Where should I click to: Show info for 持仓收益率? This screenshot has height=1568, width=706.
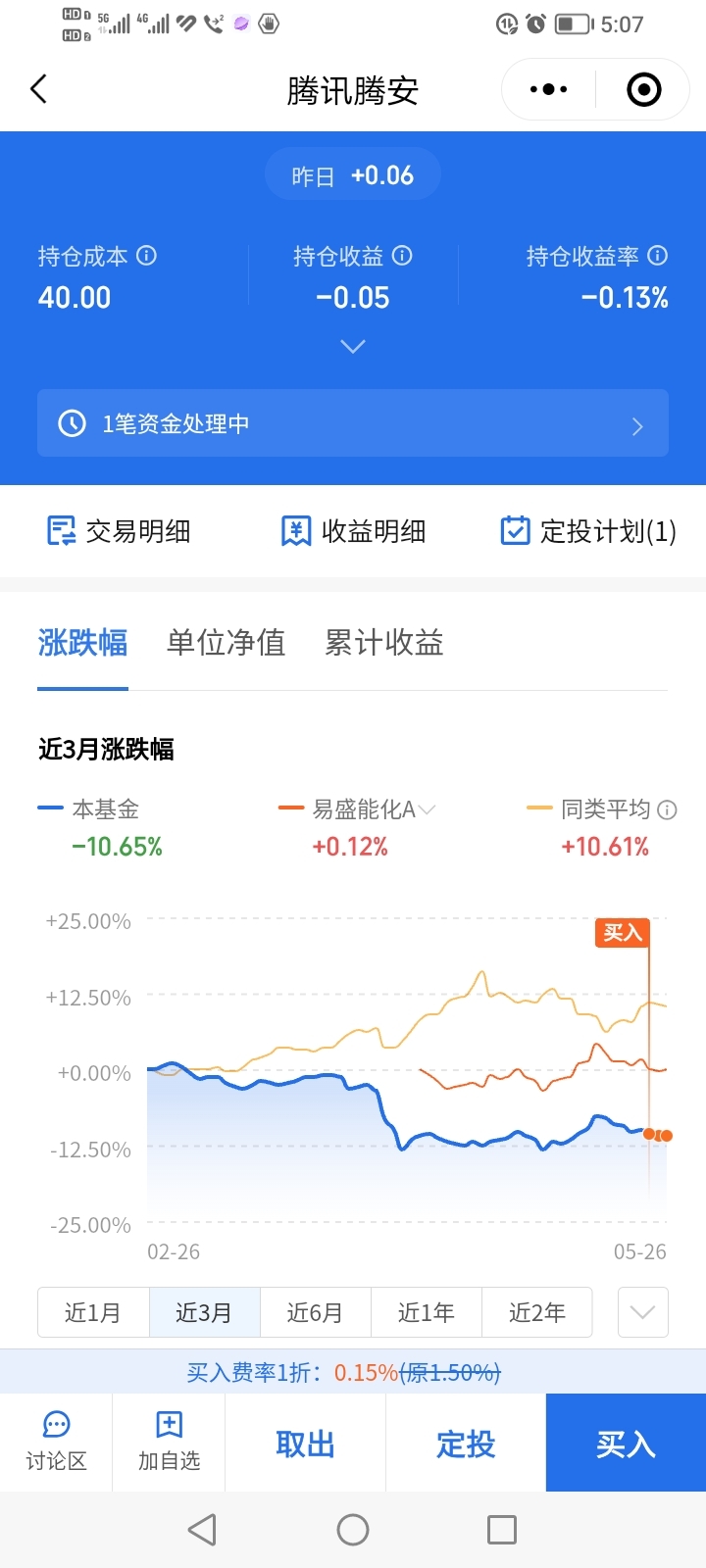click(x=658, y=256)
